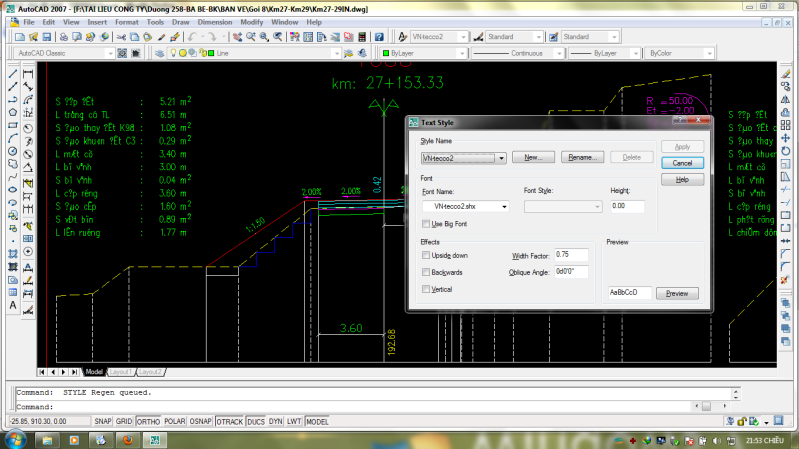This screenshot has width=799, height=449.
Task: Click the Rename... button
Action: pyautogui.click(x=582, y=157)
